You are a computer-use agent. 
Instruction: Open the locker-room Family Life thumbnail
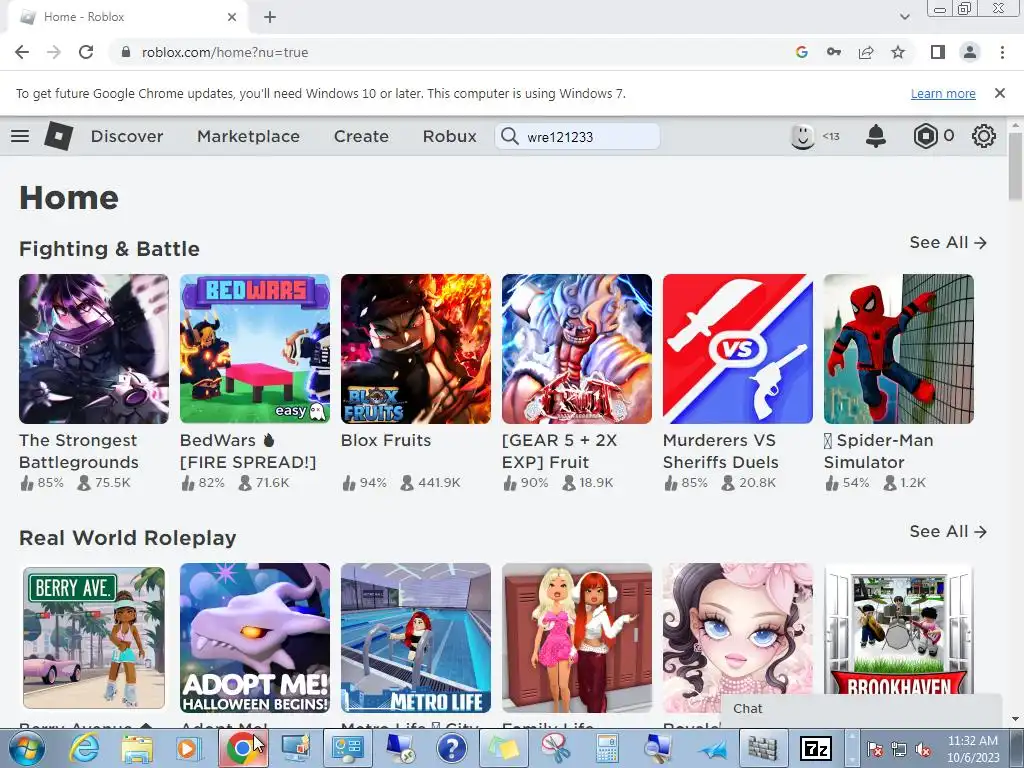577,638
